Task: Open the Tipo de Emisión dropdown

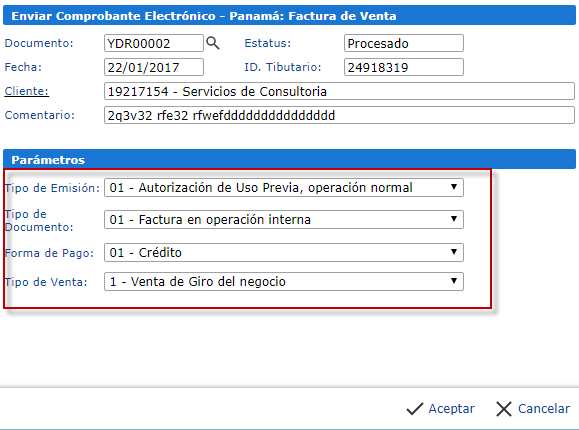Action: coord(284,187)
